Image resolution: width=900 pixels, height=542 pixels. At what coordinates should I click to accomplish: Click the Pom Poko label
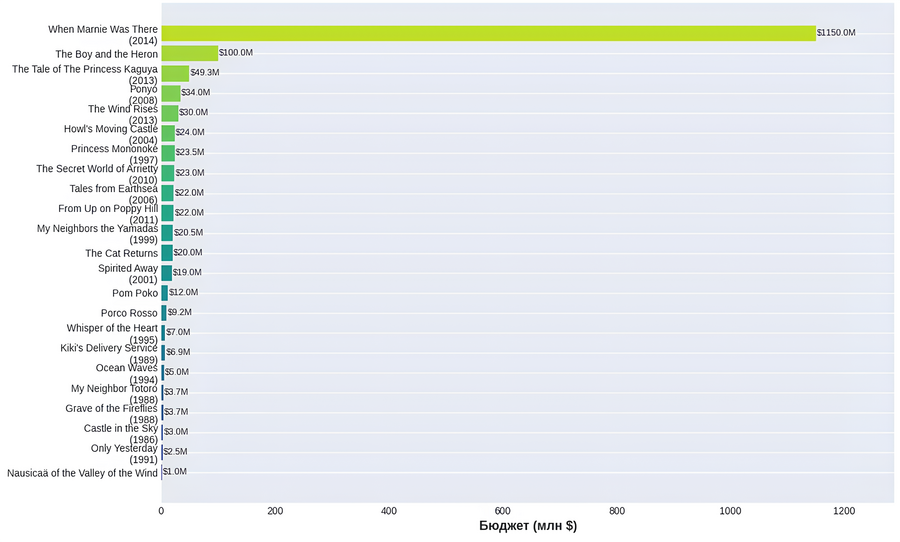point(135,293)
